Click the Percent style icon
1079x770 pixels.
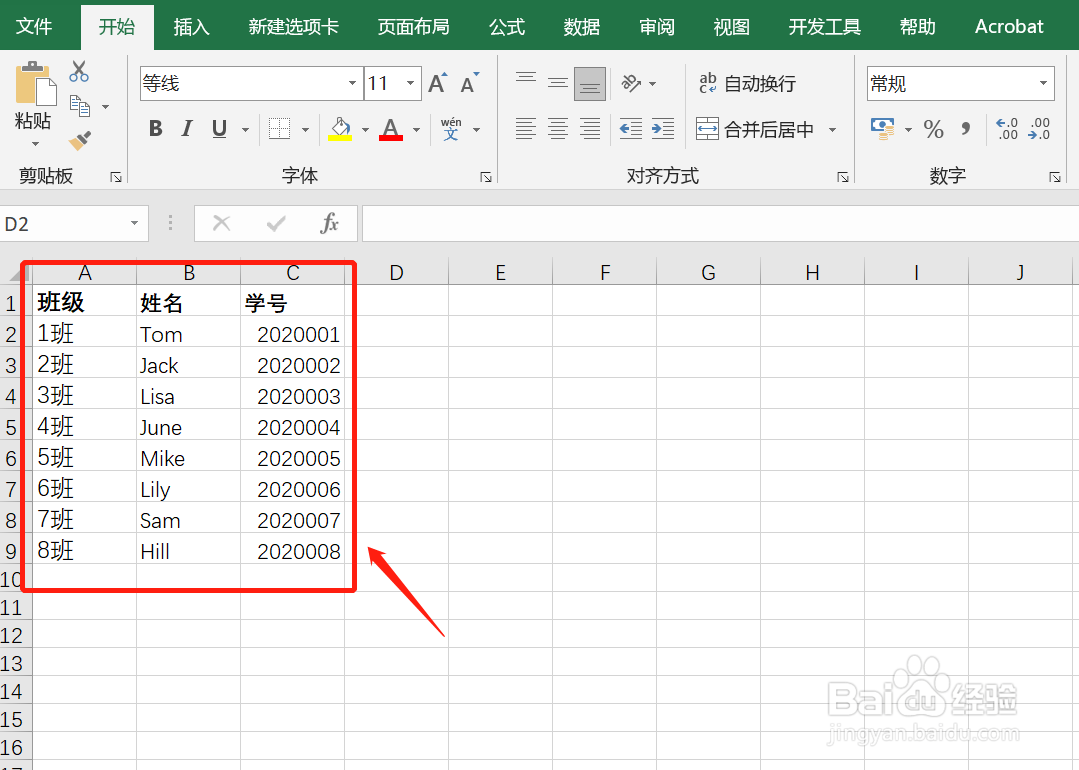[933, 129]
